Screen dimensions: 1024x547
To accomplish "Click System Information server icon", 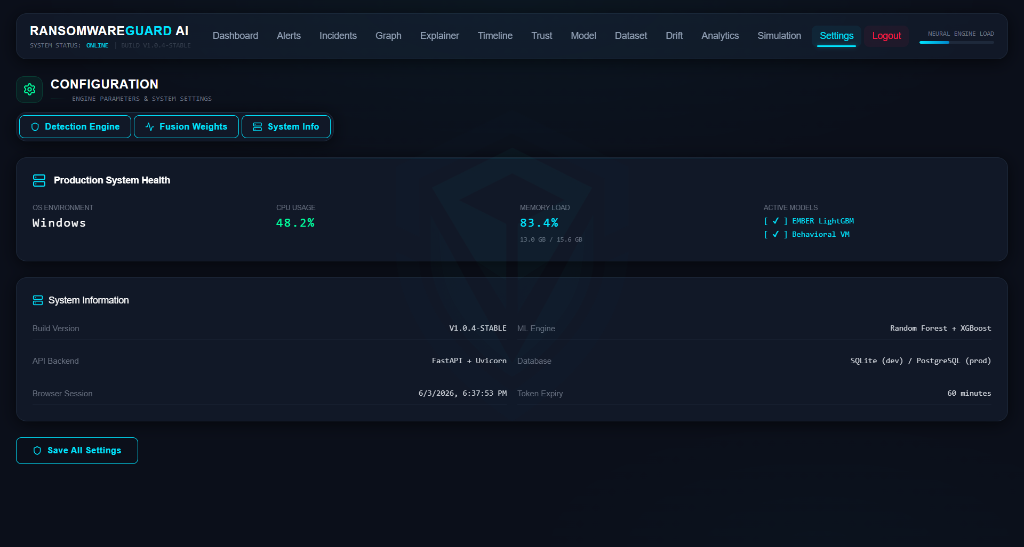I will tap(38, 300).
